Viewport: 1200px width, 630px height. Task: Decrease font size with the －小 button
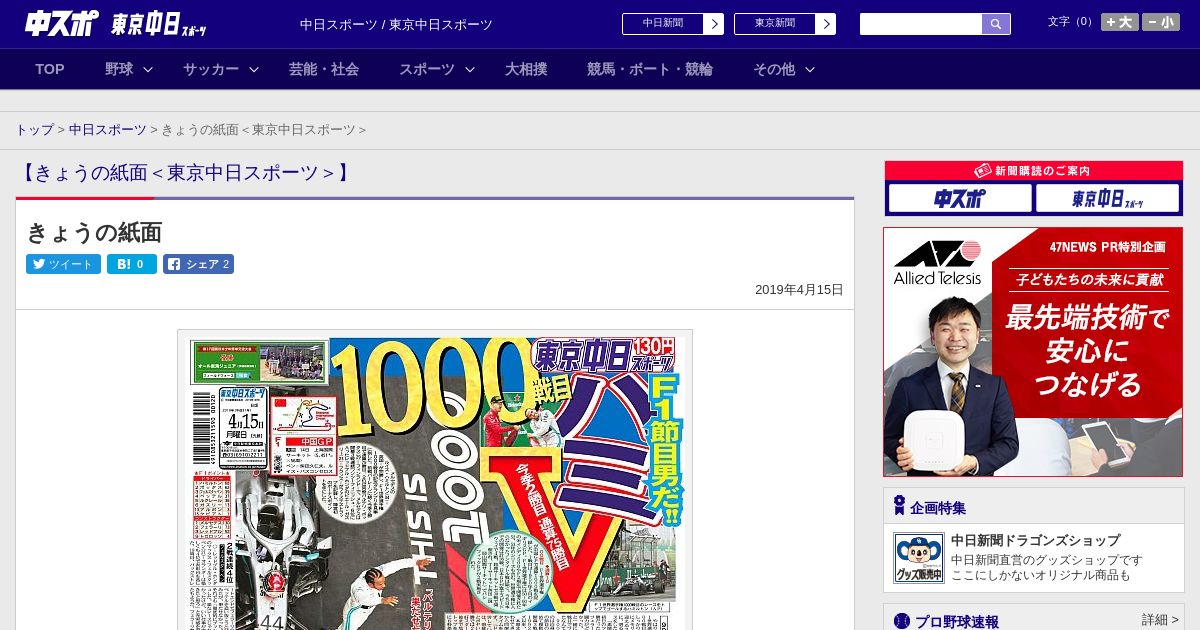pos(1161,22)
